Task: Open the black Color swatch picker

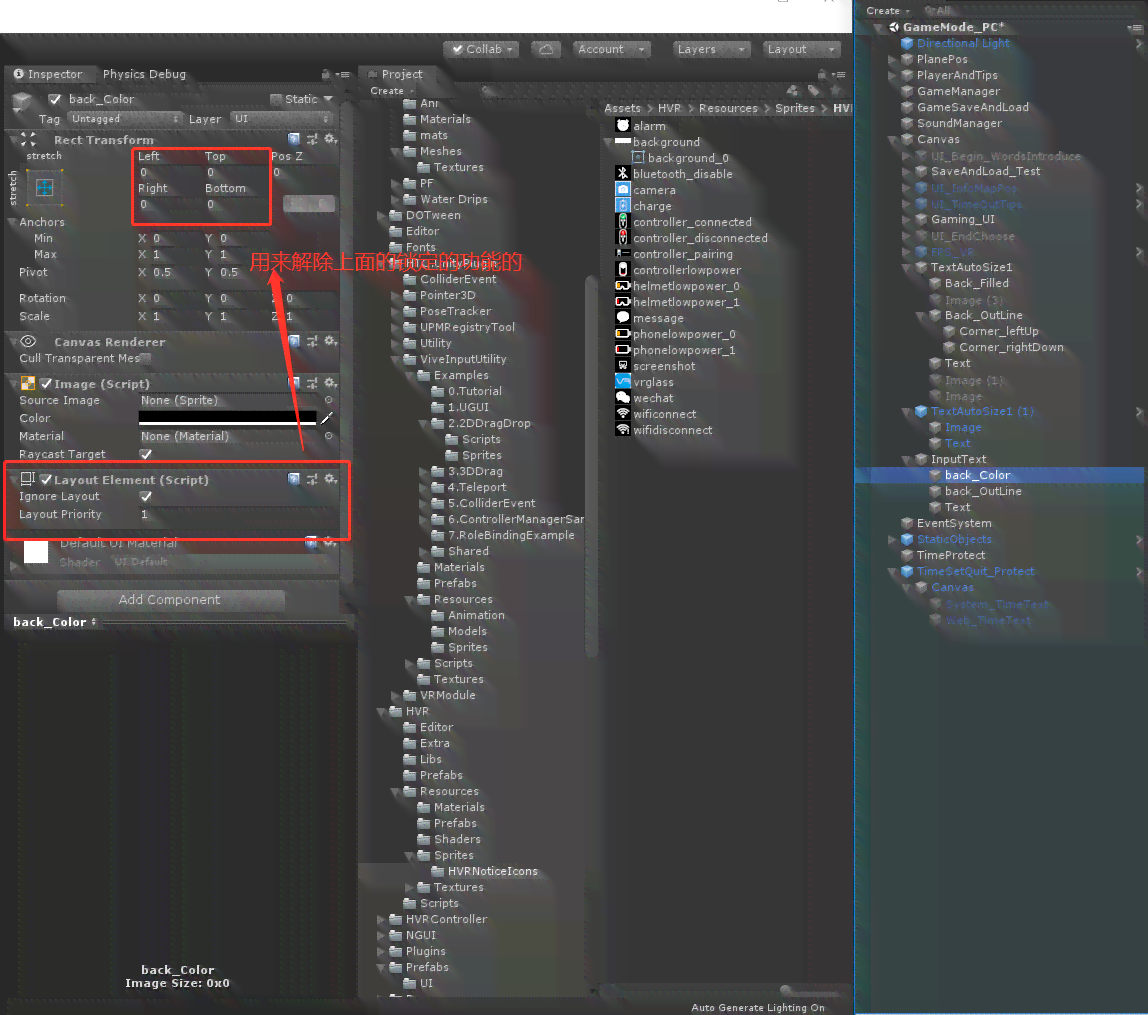Action: tap(228, 418)
